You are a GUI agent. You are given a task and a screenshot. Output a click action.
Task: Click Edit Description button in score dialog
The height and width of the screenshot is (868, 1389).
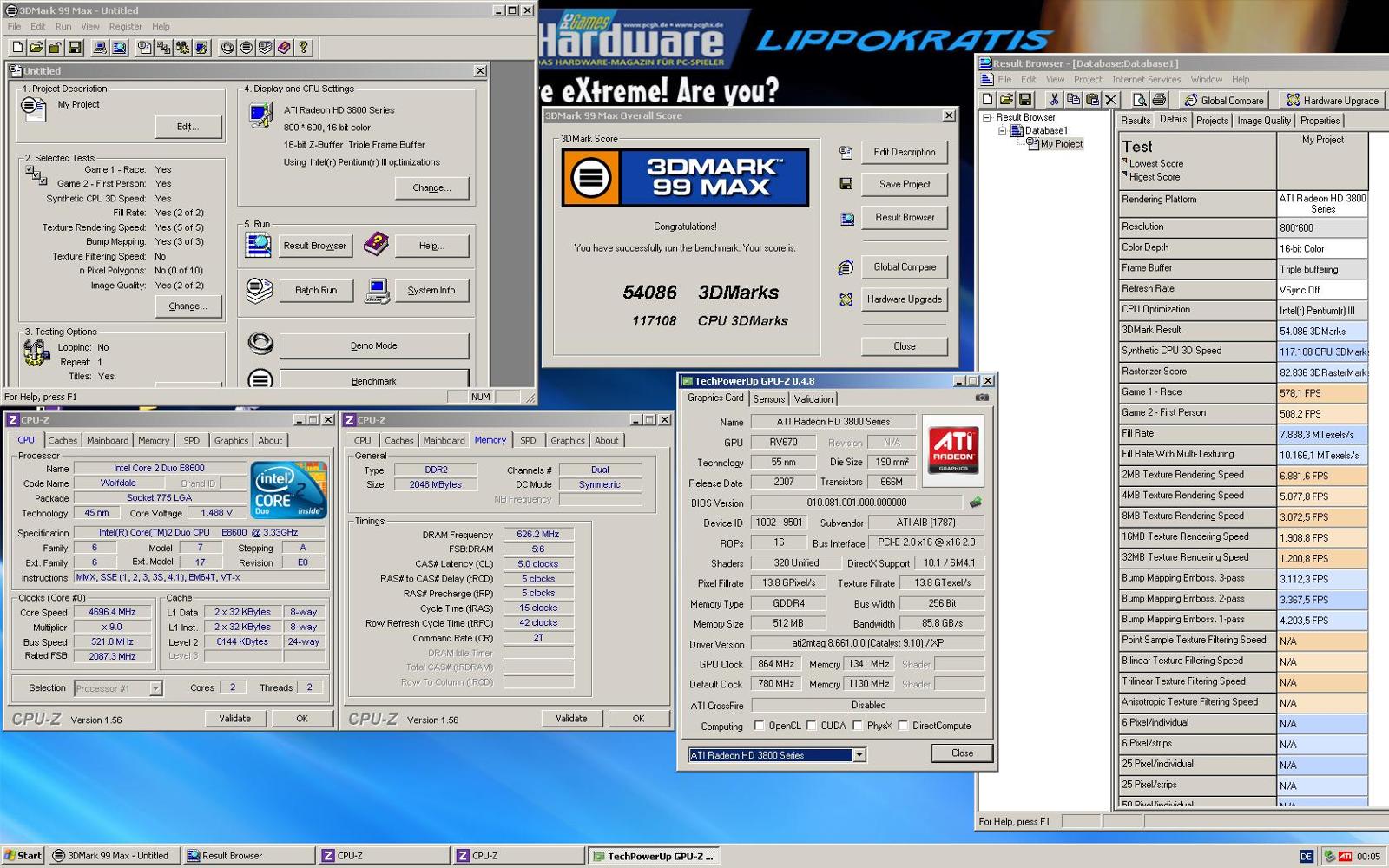point(905,152)
